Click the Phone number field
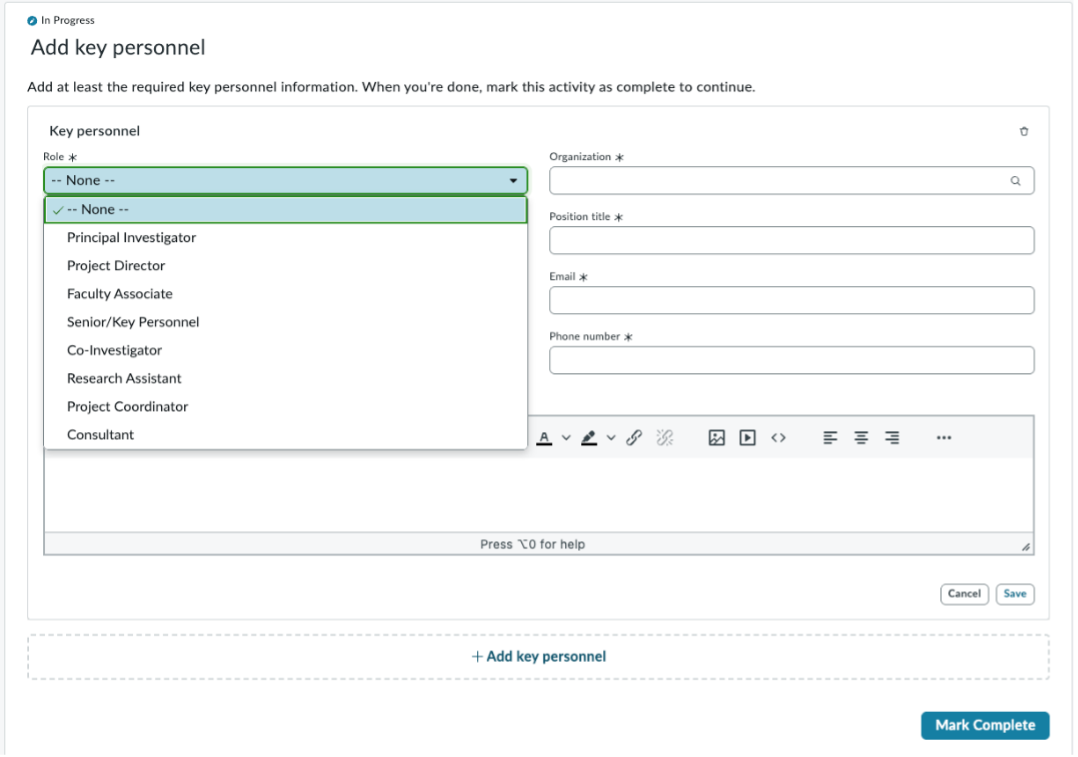Viewport: 1078px width, 757px height. (791, 360)
